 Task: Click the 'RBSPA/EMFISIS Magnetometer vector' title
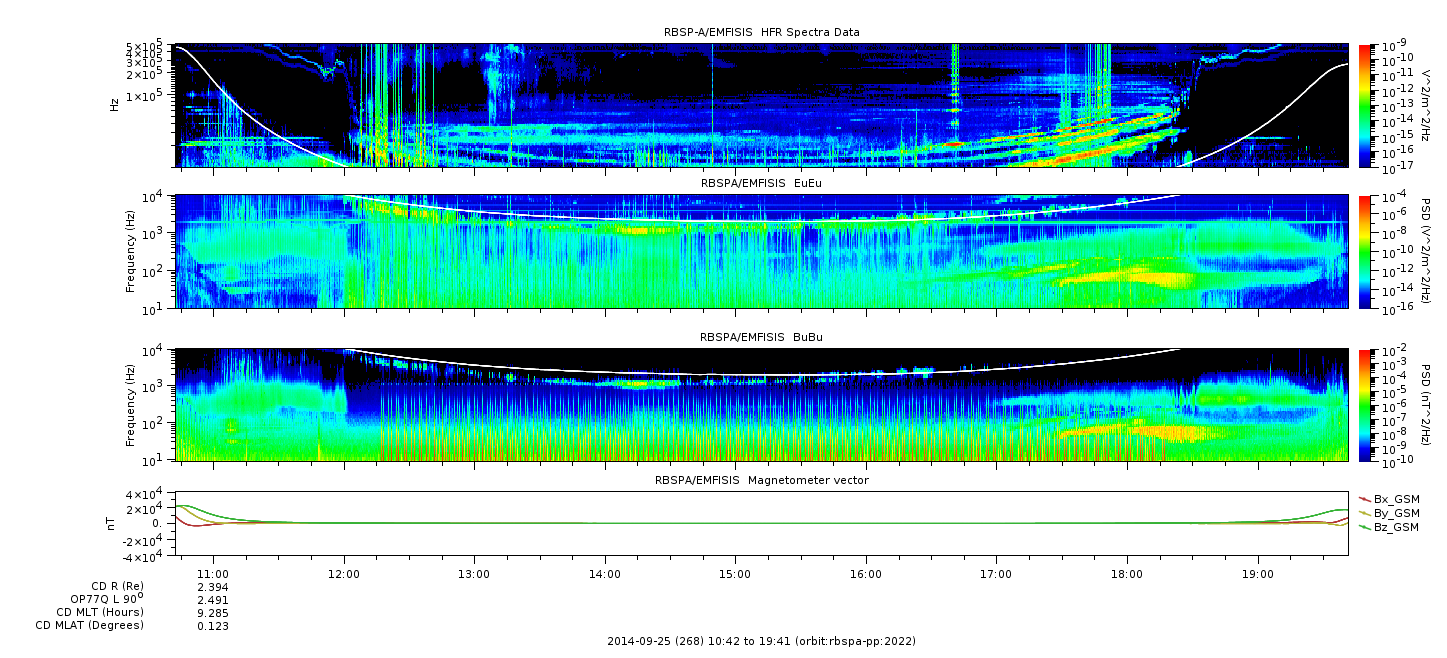[761, 480]
